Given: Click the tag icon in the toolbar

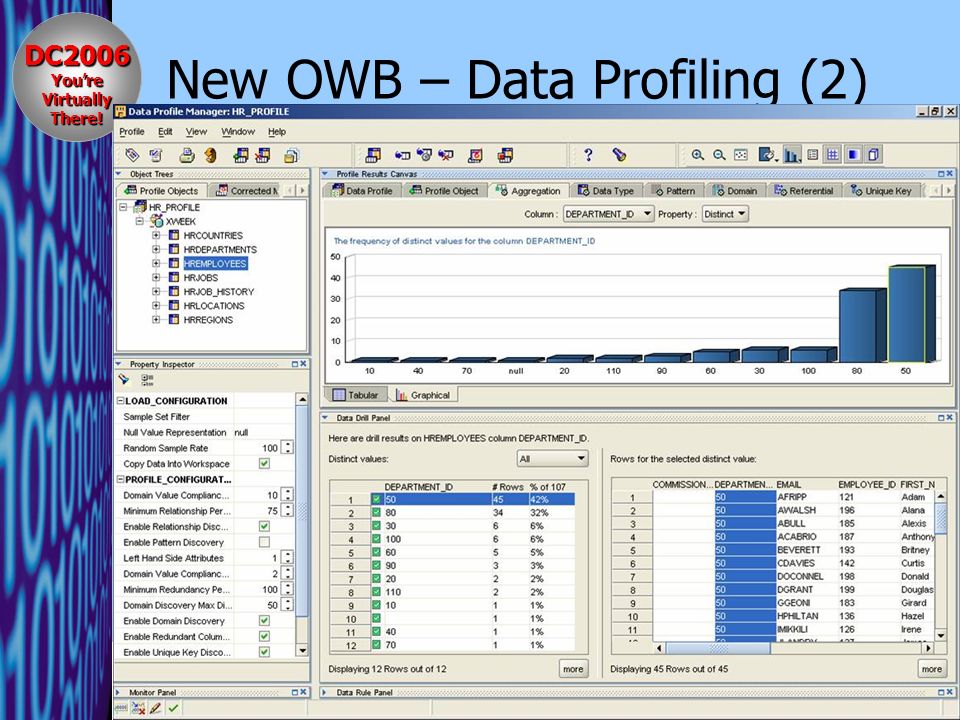Looking at the screenshot, I should (132, 156).
